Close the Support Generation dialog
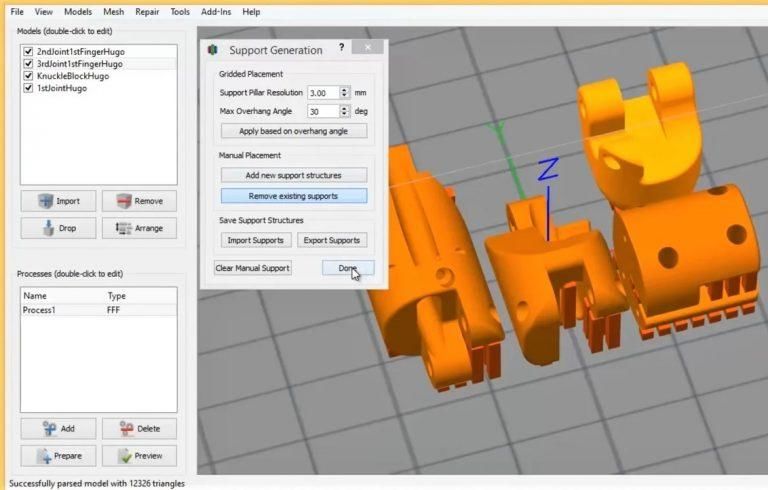This screenshot has width=768, height=490. (368, 48)
